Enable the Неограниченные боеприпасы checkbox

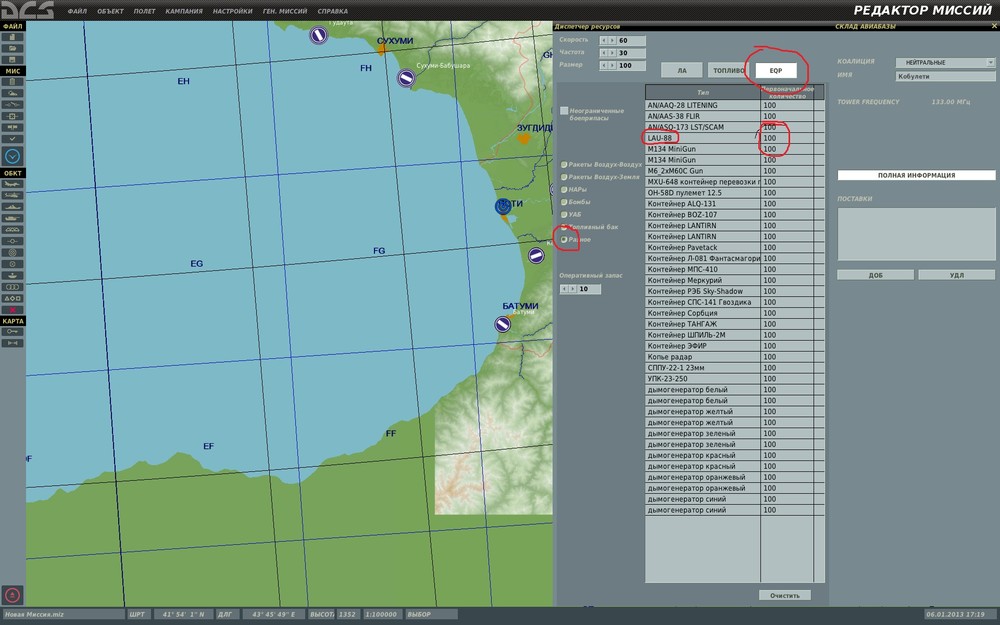[565, 111]
